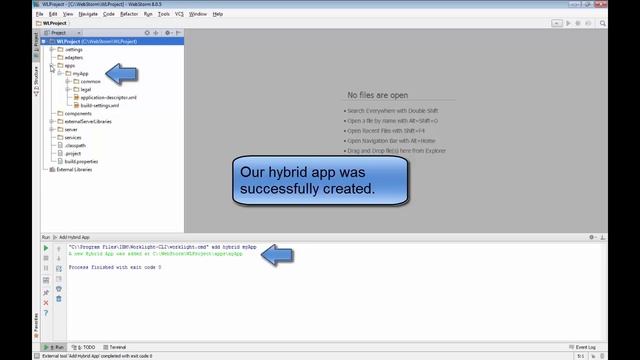
Task: Click the restore layout icon in Run panel
Action: pos(46,280)
